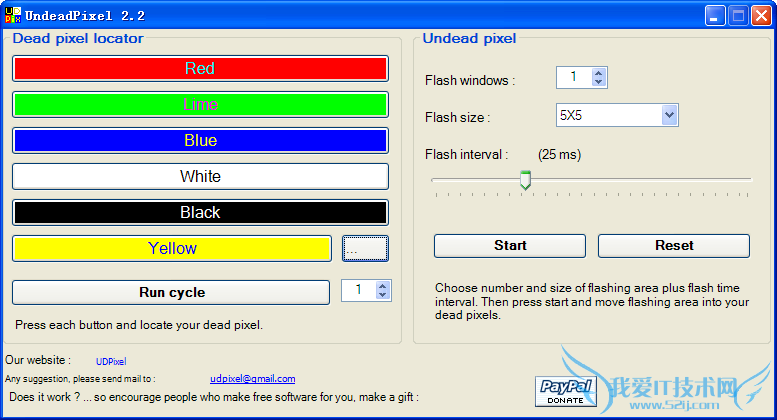777x420 pixels.
Task: Show the Blue test screen
Action: click(x=200, y=141)
